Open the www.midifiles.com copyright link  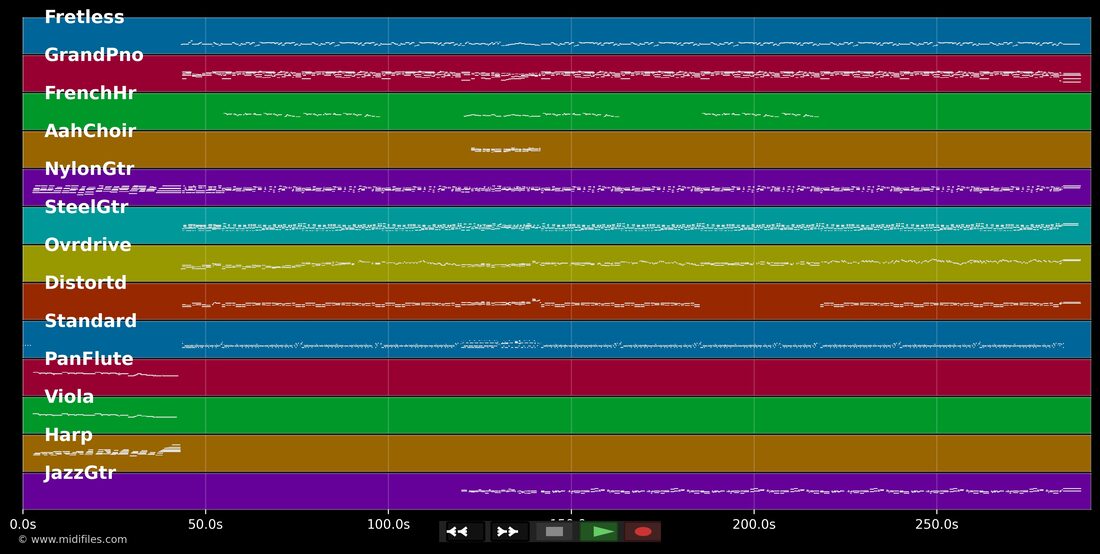(73, 539)
